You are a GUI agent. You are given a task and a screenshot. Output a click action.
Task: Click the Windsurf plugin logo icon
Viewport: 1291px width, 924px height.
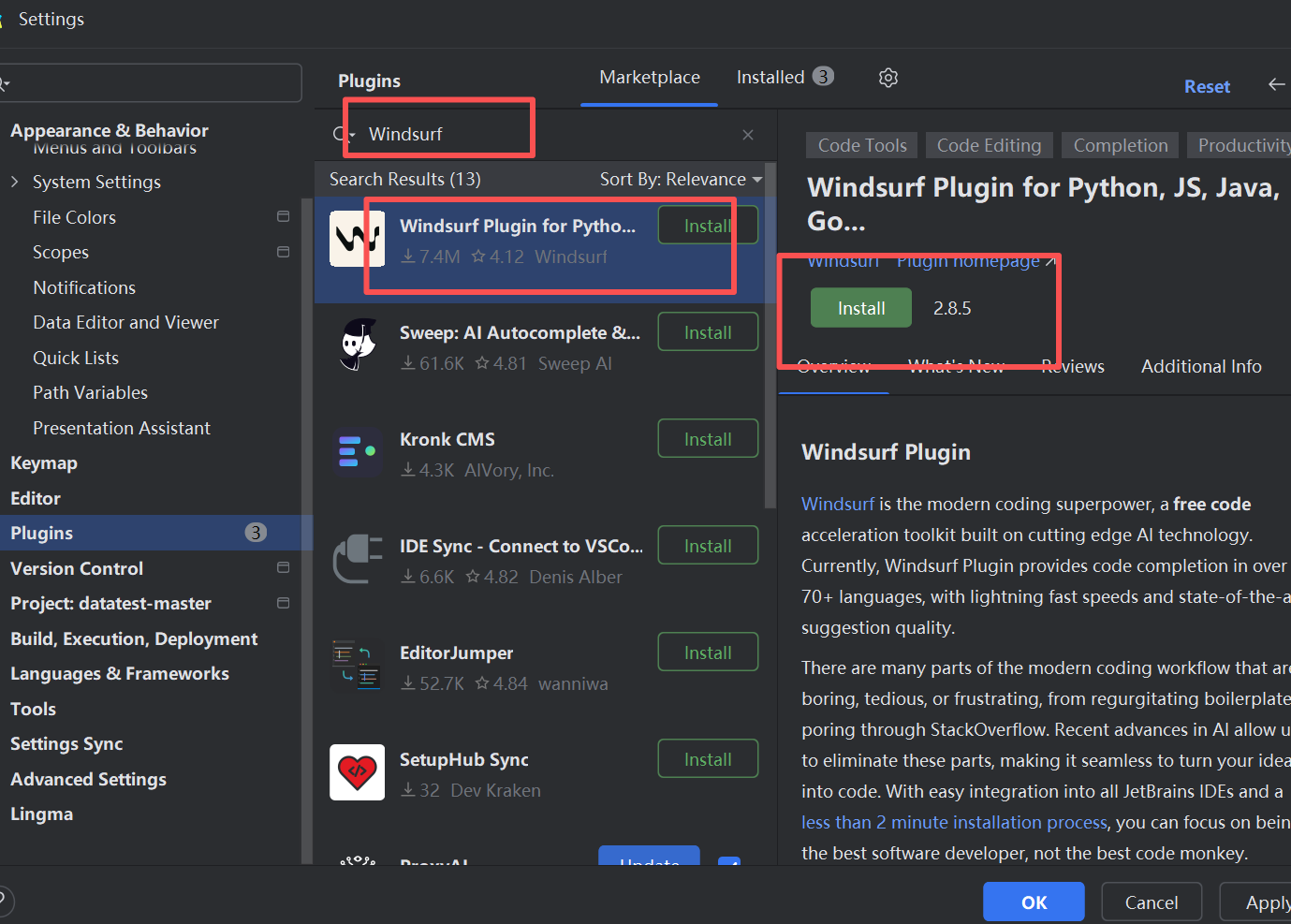(x=357, y=239)
